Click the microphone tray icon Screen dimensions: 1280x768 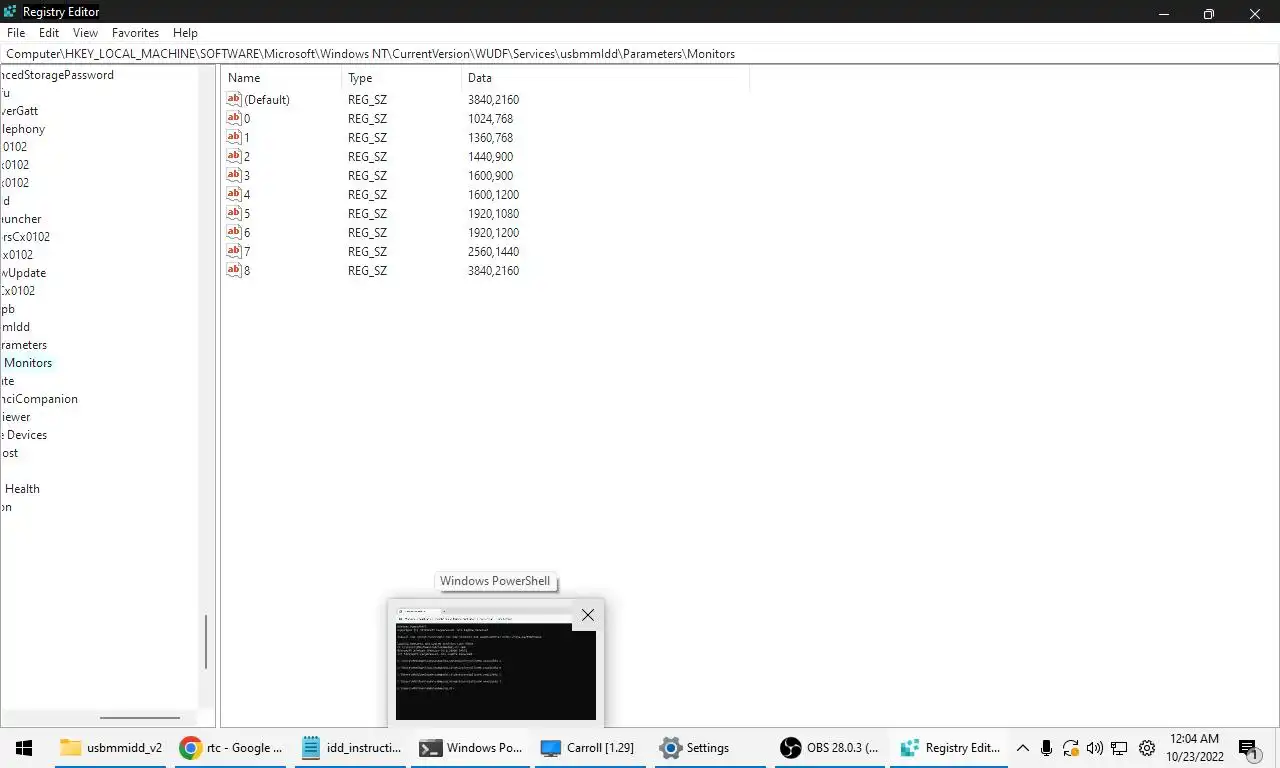1046,748
